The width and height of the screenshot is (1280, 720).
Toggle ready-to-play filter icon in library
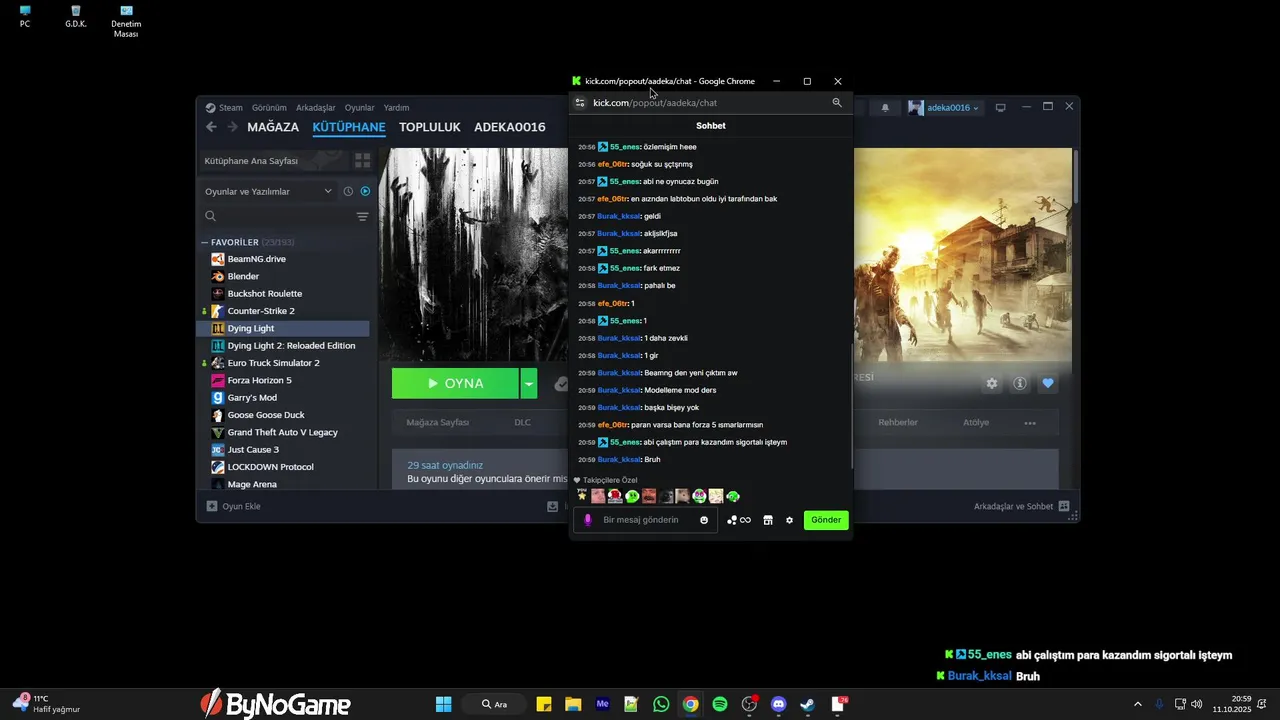365,191
